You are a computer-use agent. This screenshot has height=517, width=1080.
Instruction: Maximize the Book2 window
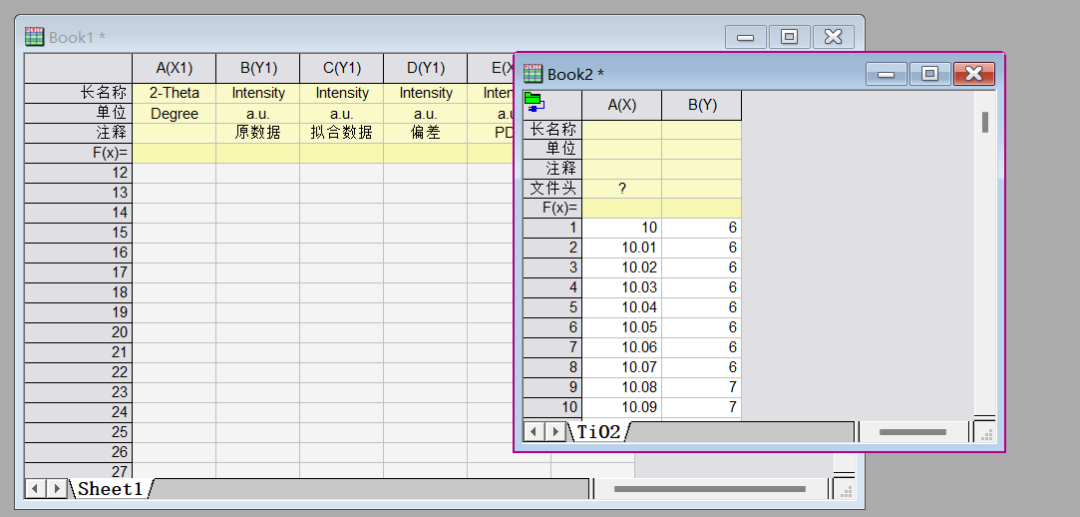930,74
